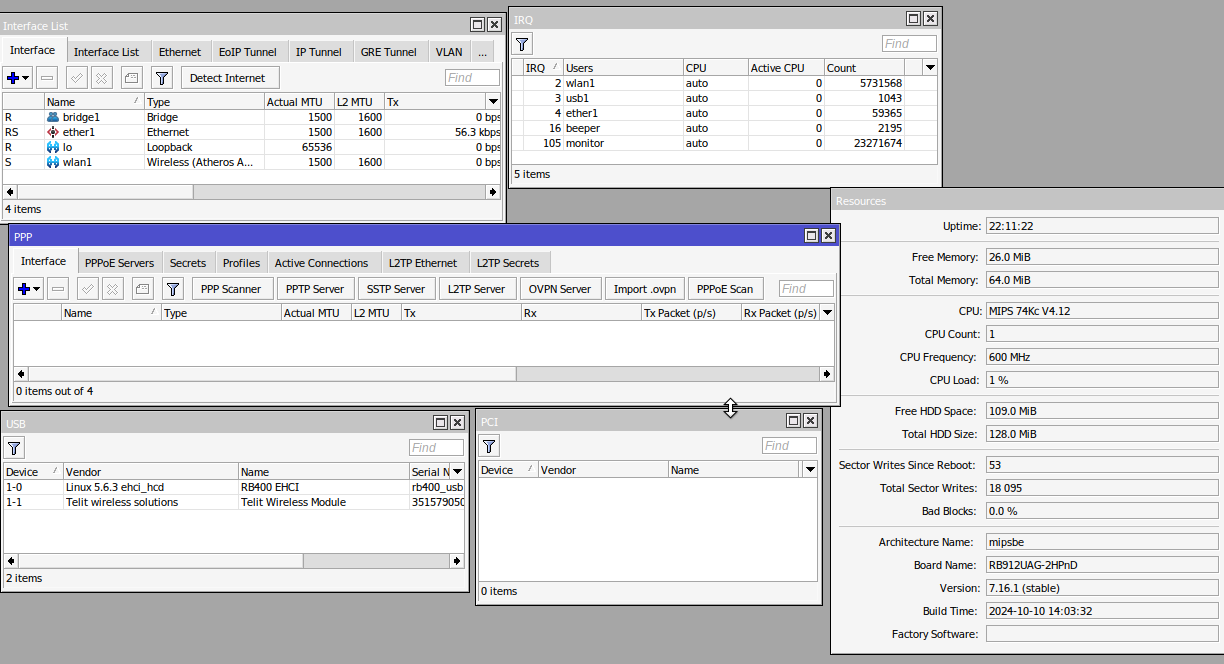The width and height of the screenshot is (1224, 664).
Task: Open the Active Connections tab in PPP
Action: (321, 263)
